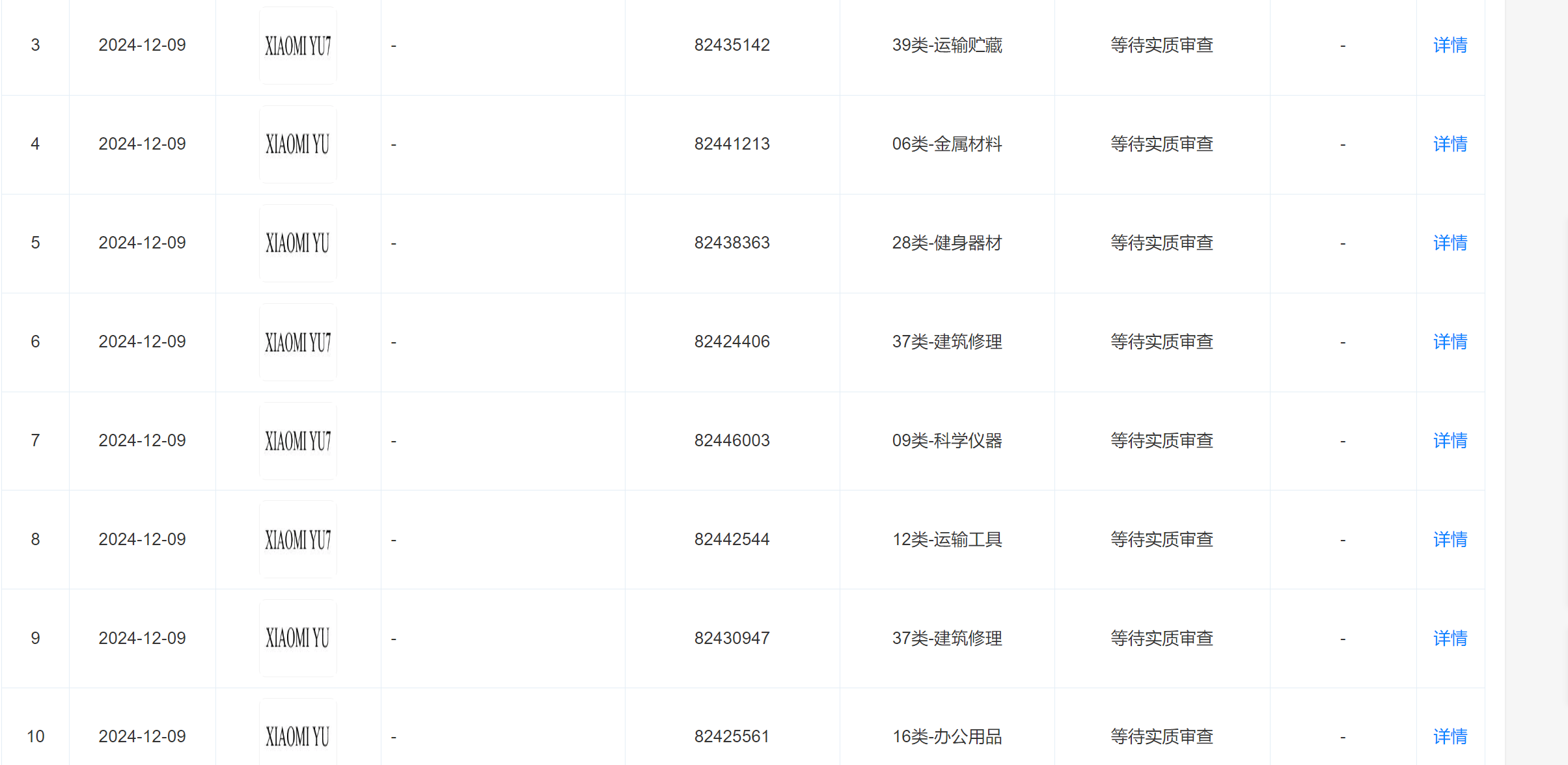This screenshot has width=1568, height=765.
Task: Open 详情 link for application 82424406
Action: 1450,342
